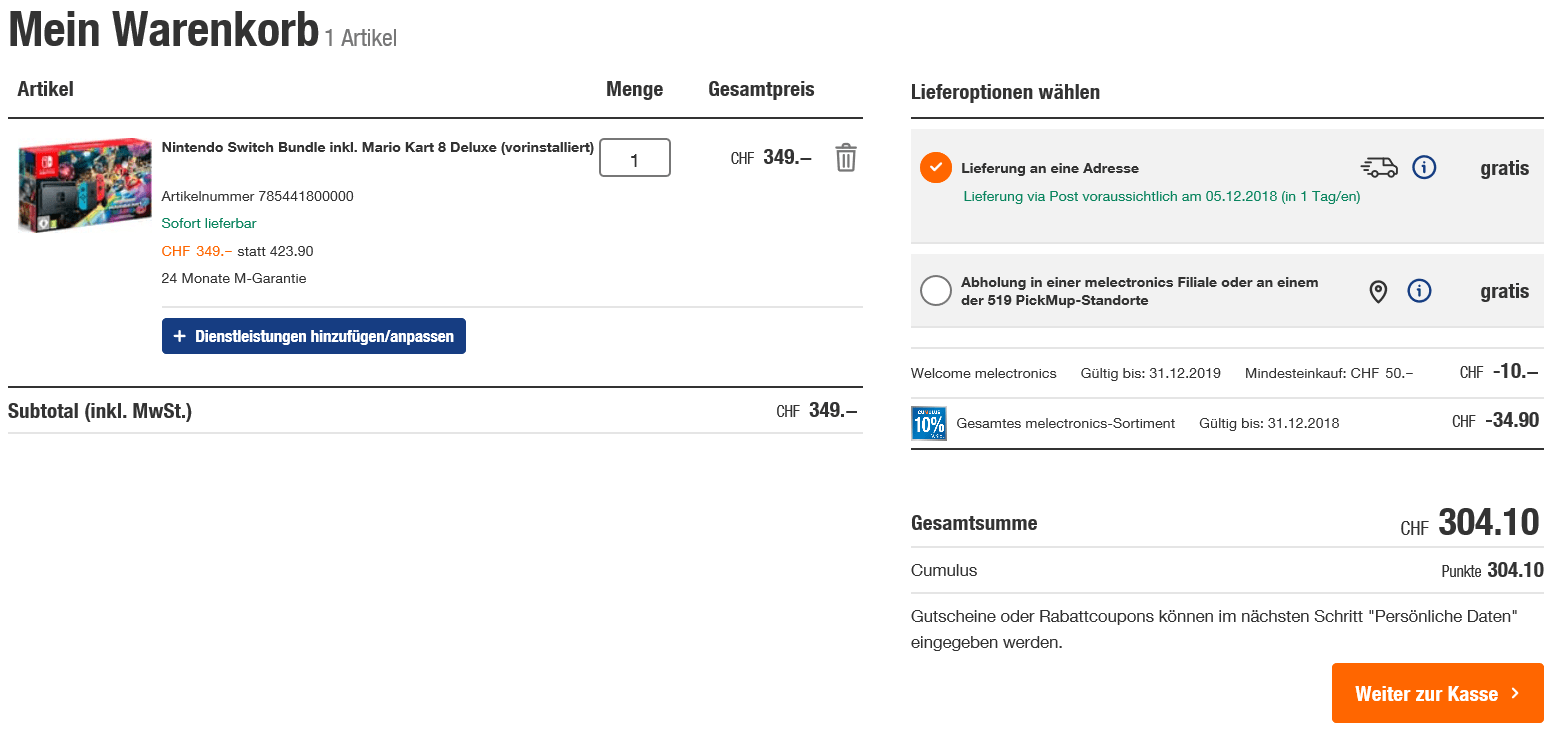The image size is (1564, 739).
Task: Select pickup at melectronics Filiale option
Action: pos(936,291)
